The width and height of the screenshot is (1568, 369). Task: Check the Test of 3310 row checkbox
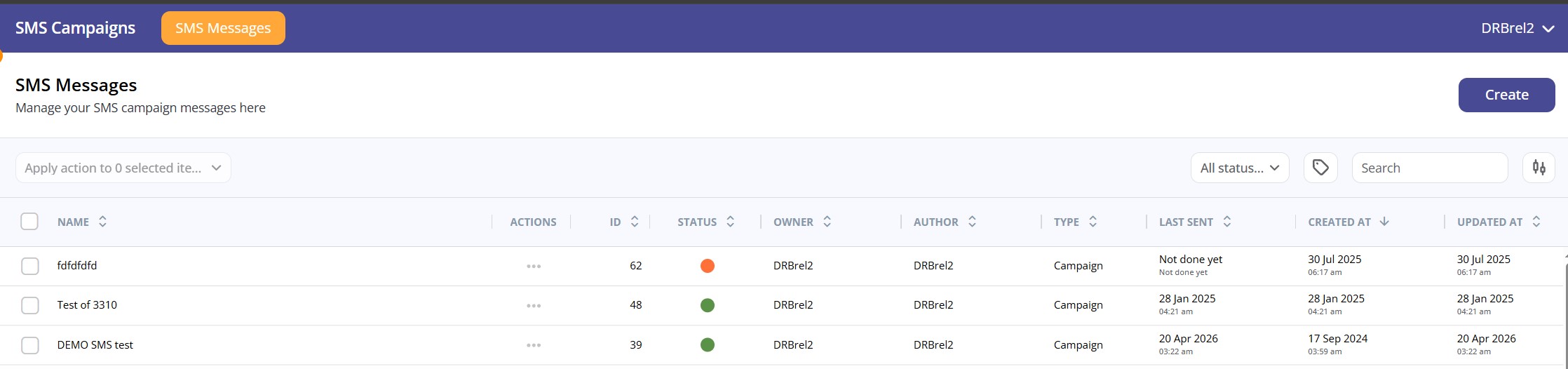(x=29, y=305)
